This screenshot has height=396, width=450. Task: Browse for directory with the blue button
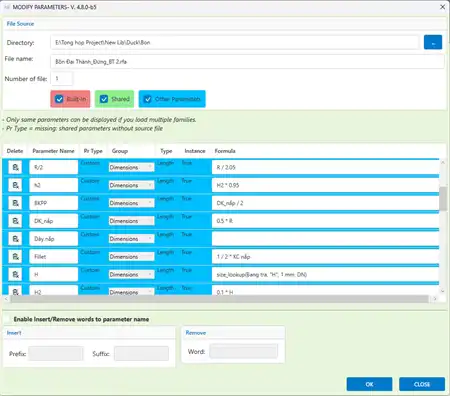point(433,42)
